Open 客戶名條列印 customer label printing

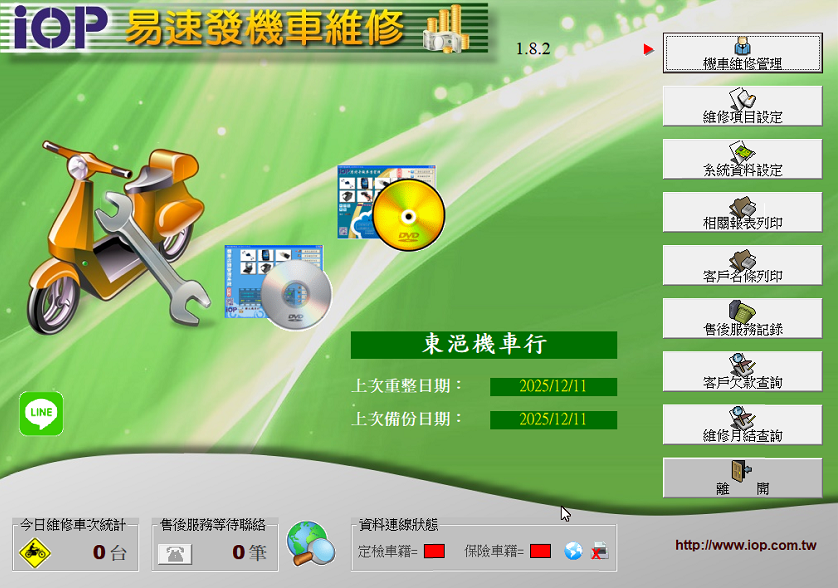(x=742, y=265)
